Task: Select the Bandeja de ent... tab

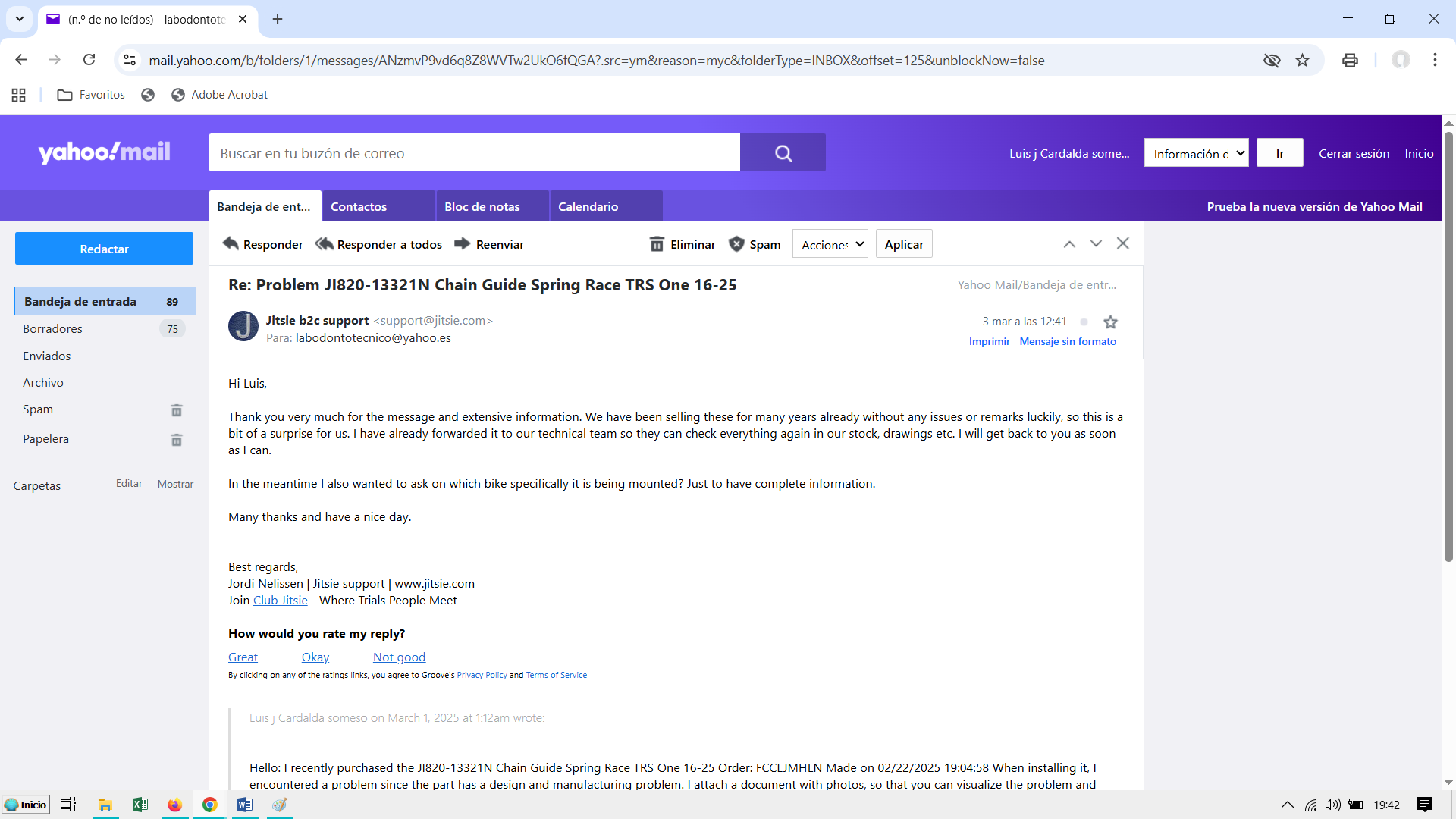Action: (x=265, y=206)
